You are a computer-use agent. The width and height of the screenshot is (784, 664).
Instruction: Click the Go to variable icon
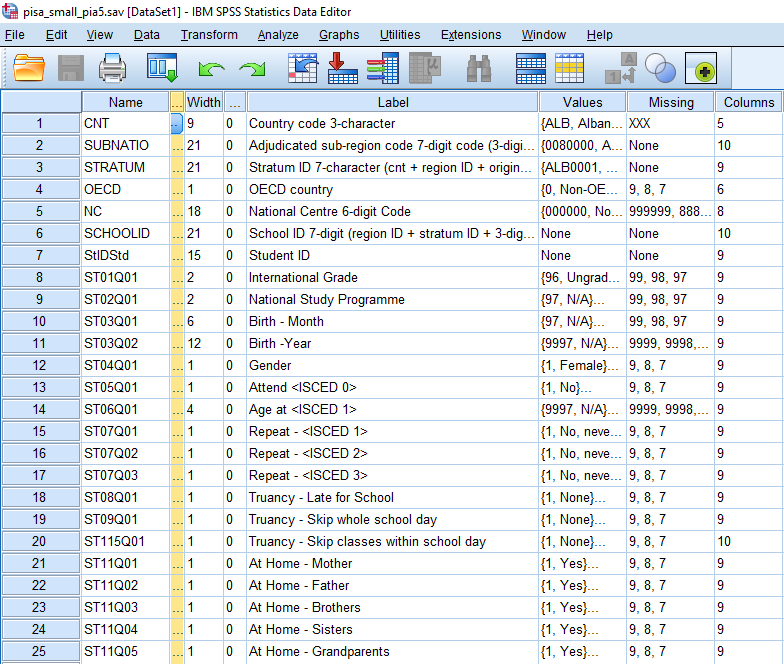click(342, 68)
